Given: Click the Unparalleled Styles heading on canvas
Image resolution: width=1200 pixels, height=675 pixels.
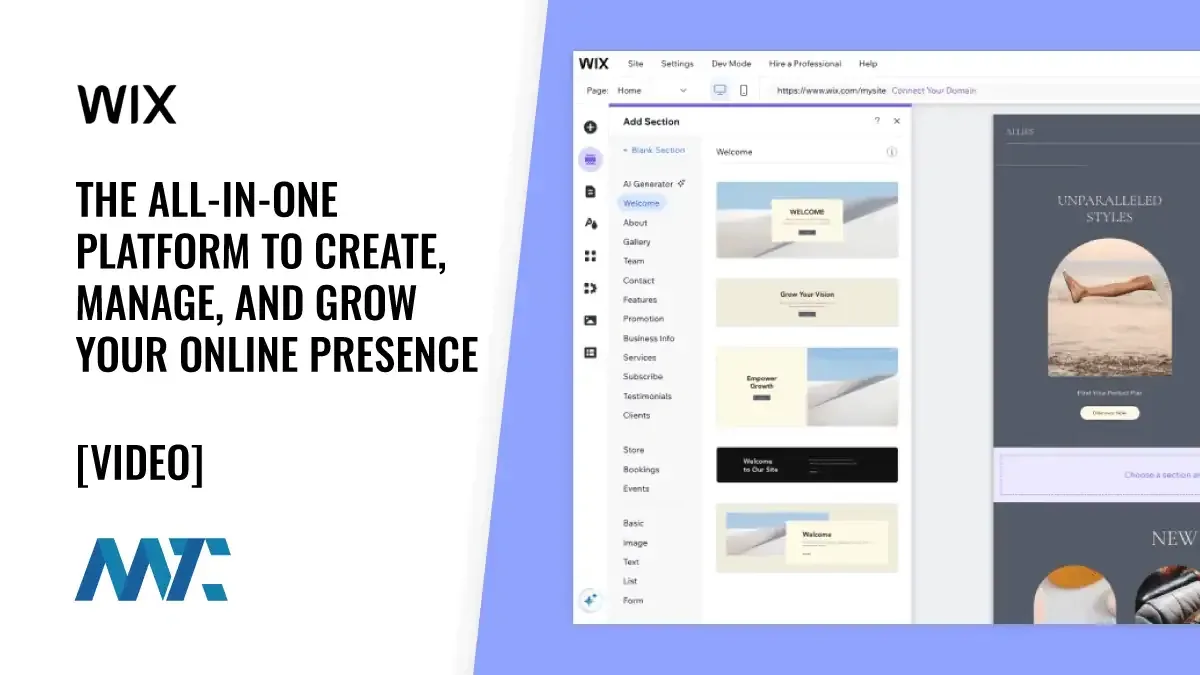Looking at the screenshot, I should point(1109,208).
